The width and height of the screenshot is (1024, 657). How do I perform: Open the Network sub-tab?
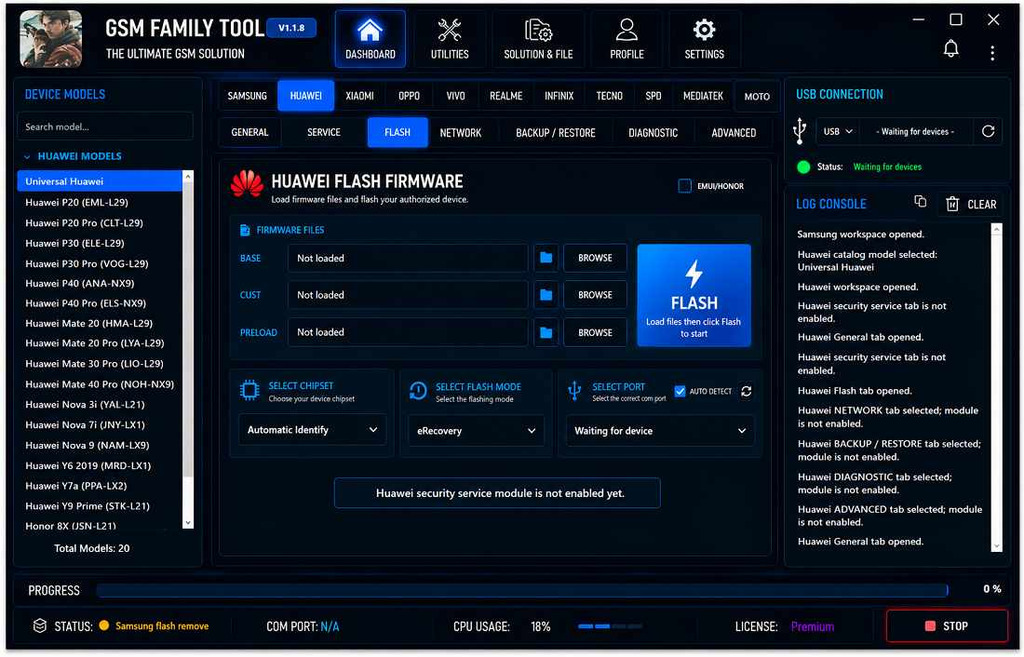pos(460,133)
